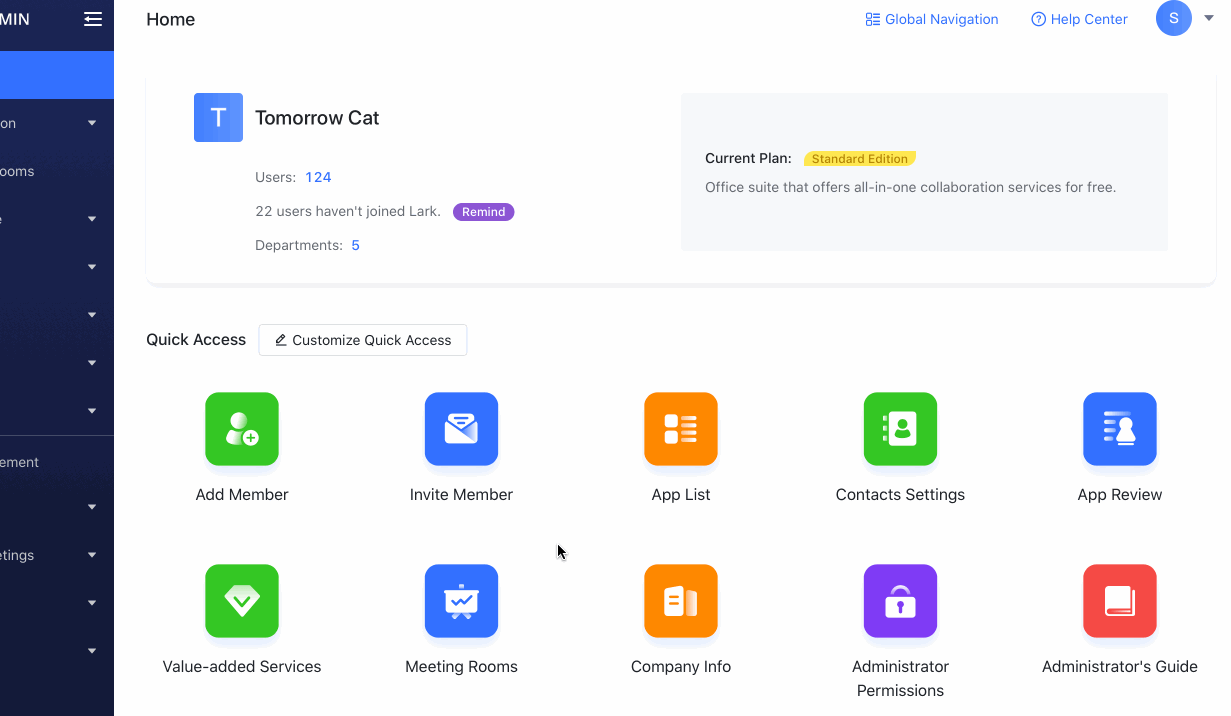The image size is (1231, 716).
Task: Open the Add Member quick access icon
Action: click(x=242, y=429)
